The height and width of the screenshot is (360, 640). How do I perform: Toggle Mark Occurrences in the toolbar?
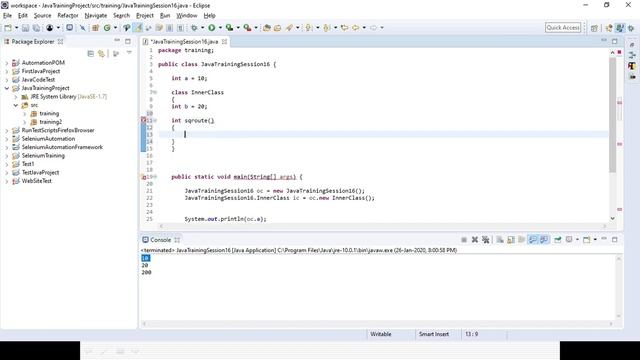coord(138,28)
